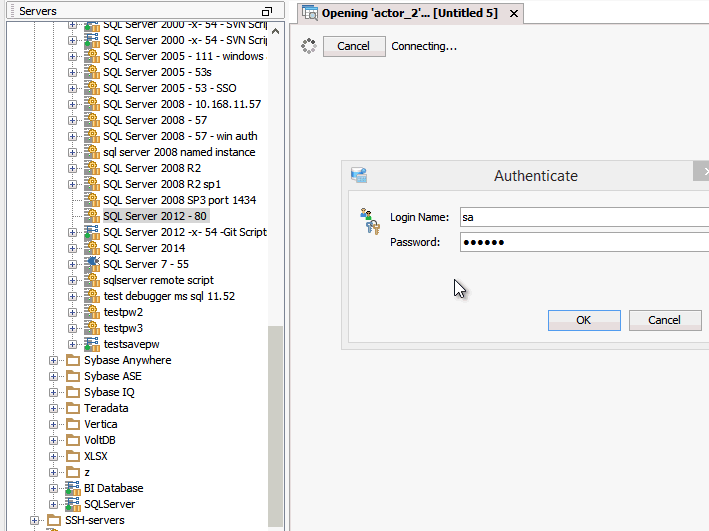
Task: Expand SQL Server 2005 - 111 - windows node
Action: tap(72, 57)
